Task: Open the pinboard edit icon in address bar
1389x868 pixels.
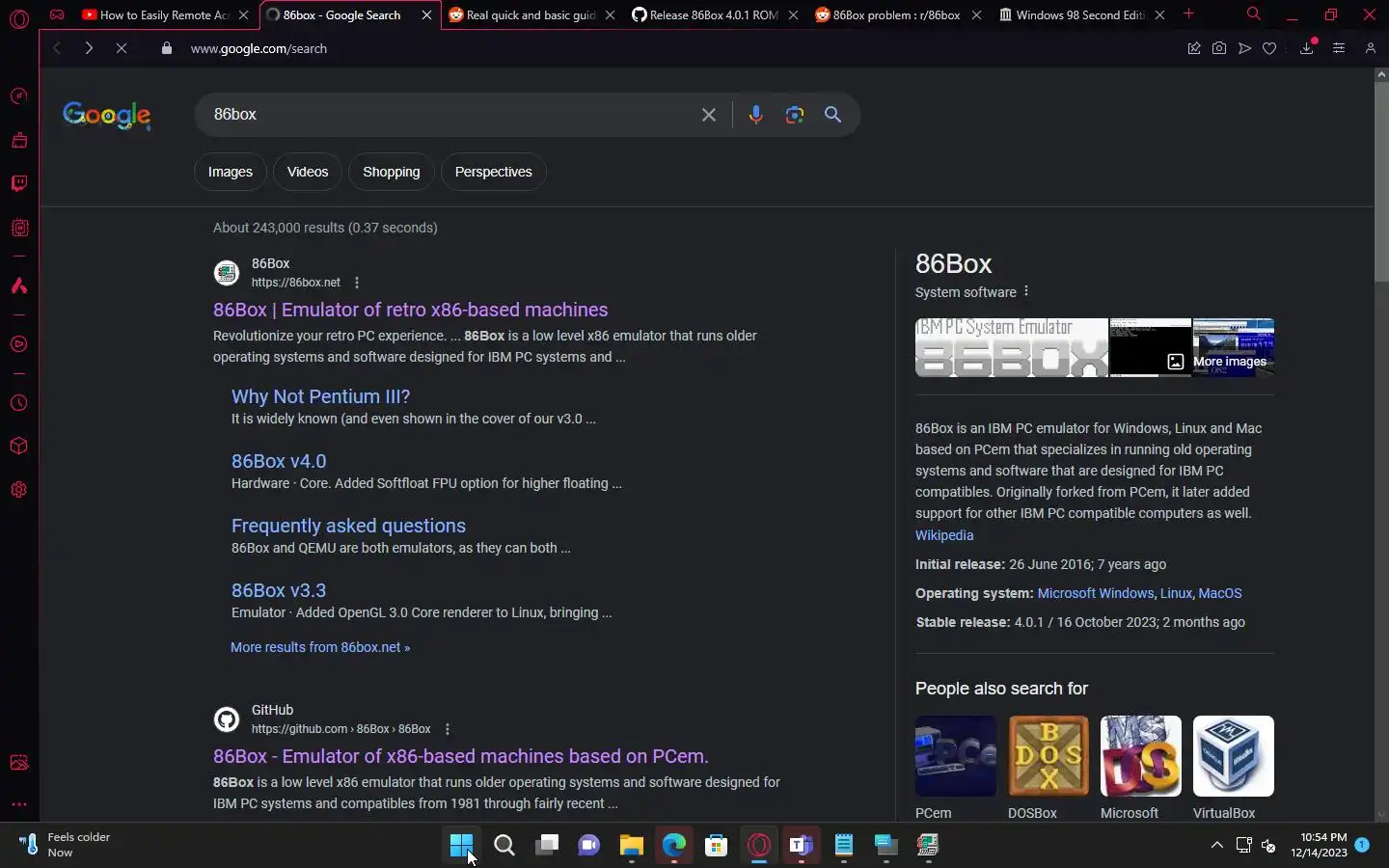Action: pos(1194,48)
